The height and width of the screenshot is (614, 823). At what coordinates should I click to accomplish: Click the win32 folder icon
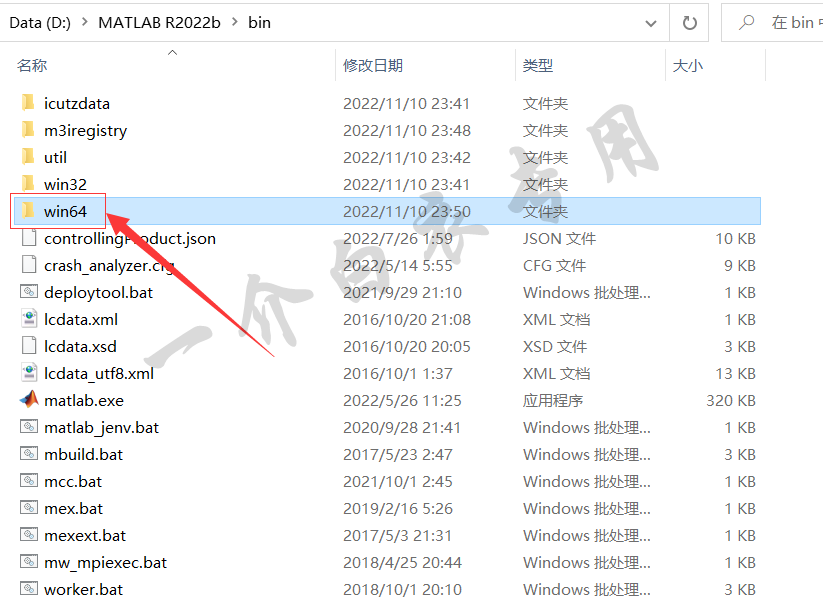pyautogui.click(x=29, y=184)
